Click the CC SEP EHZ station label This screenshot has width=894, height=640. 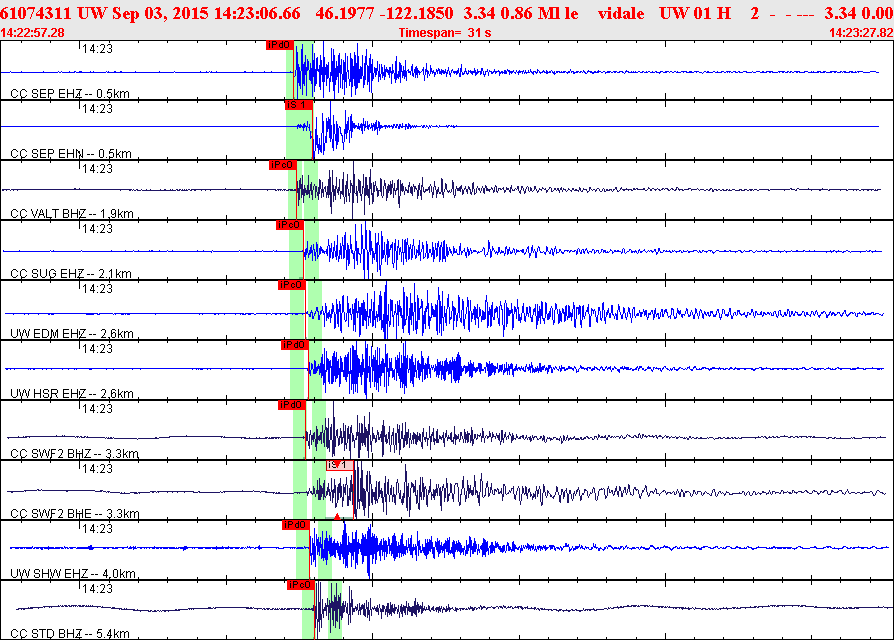click(x=70, y=93)
